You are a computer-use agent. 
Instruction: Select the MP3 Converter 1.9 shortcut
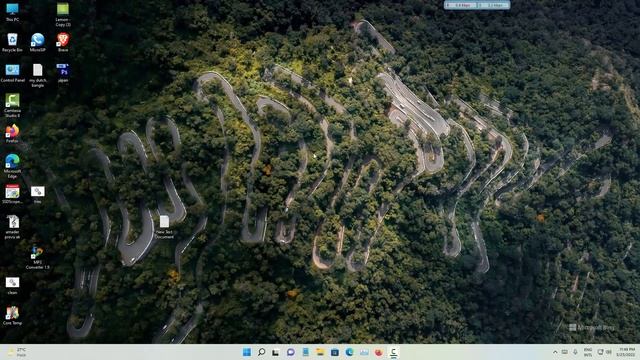pyautogui.click(x=38, y=257)
